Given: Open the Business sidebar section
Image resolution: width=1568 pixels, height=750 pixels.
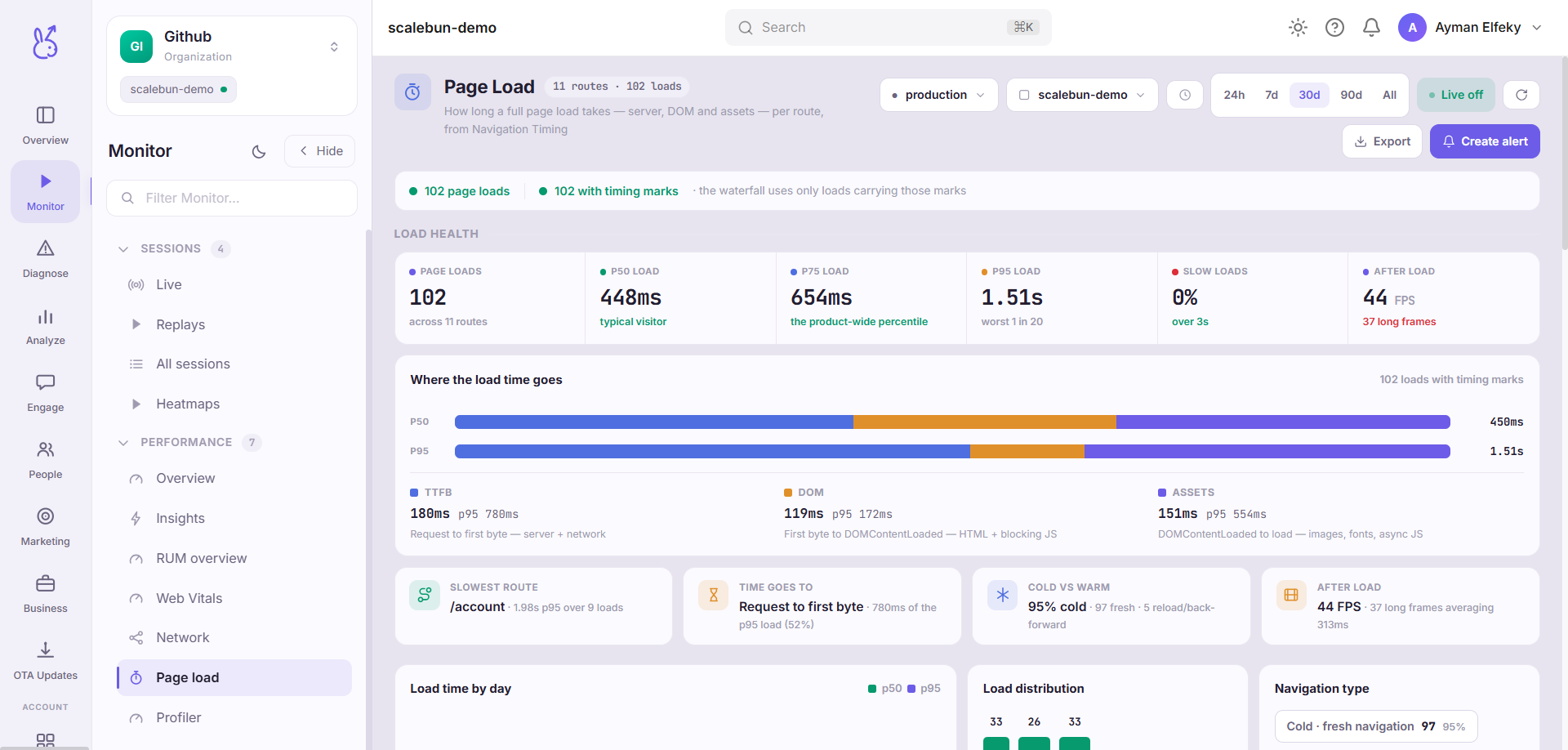Looking at the screenshot, I should 46,594.
